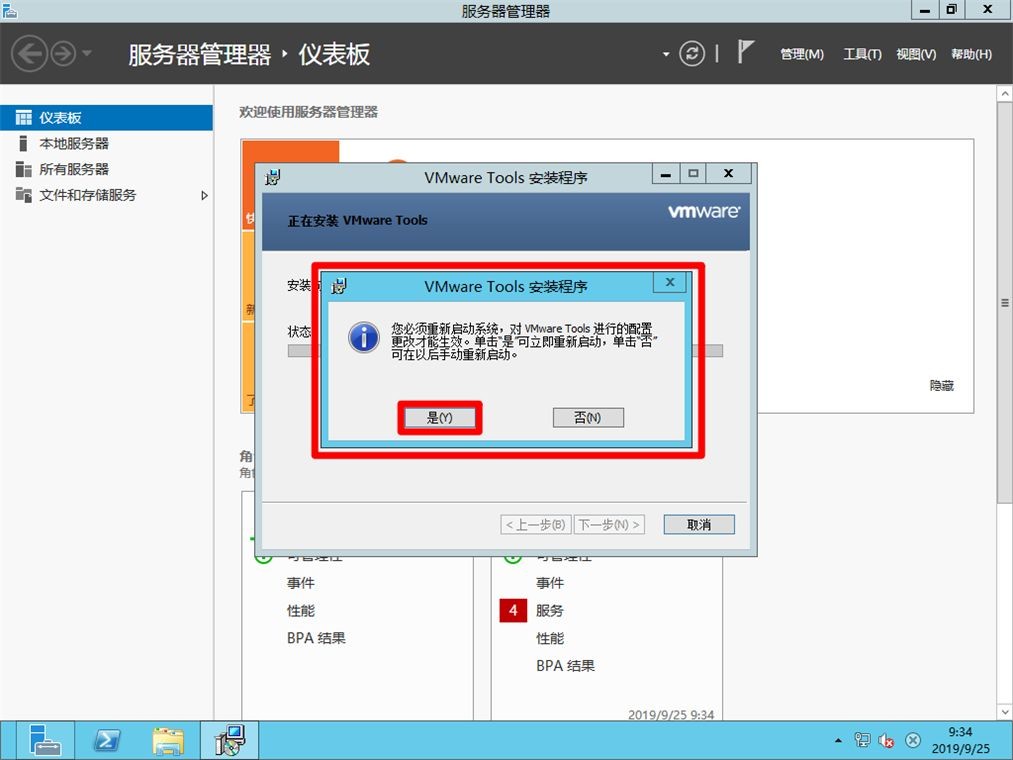This screenshot has height=760, width=1013.
Task: Click the Server Manager scrollbar up arrow
Action: point(1005,94)
